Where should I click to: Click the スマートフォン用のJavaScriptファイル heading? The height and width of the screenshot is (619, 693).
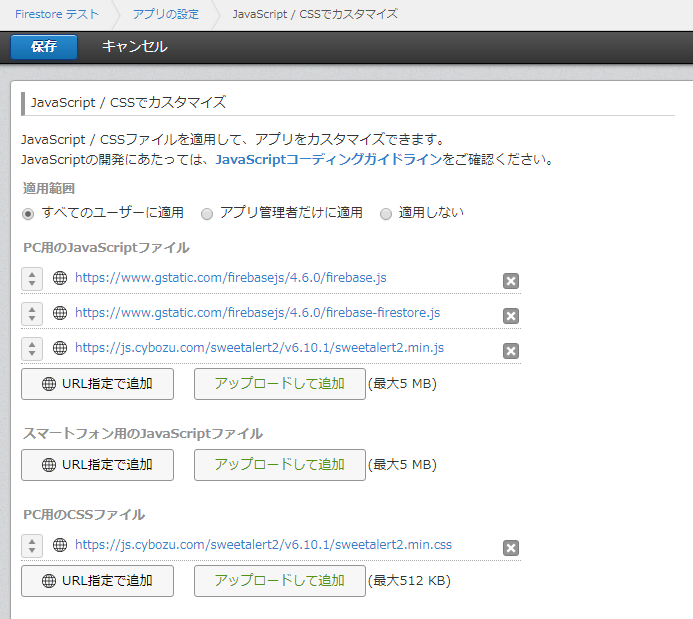[x=143, y=433]
